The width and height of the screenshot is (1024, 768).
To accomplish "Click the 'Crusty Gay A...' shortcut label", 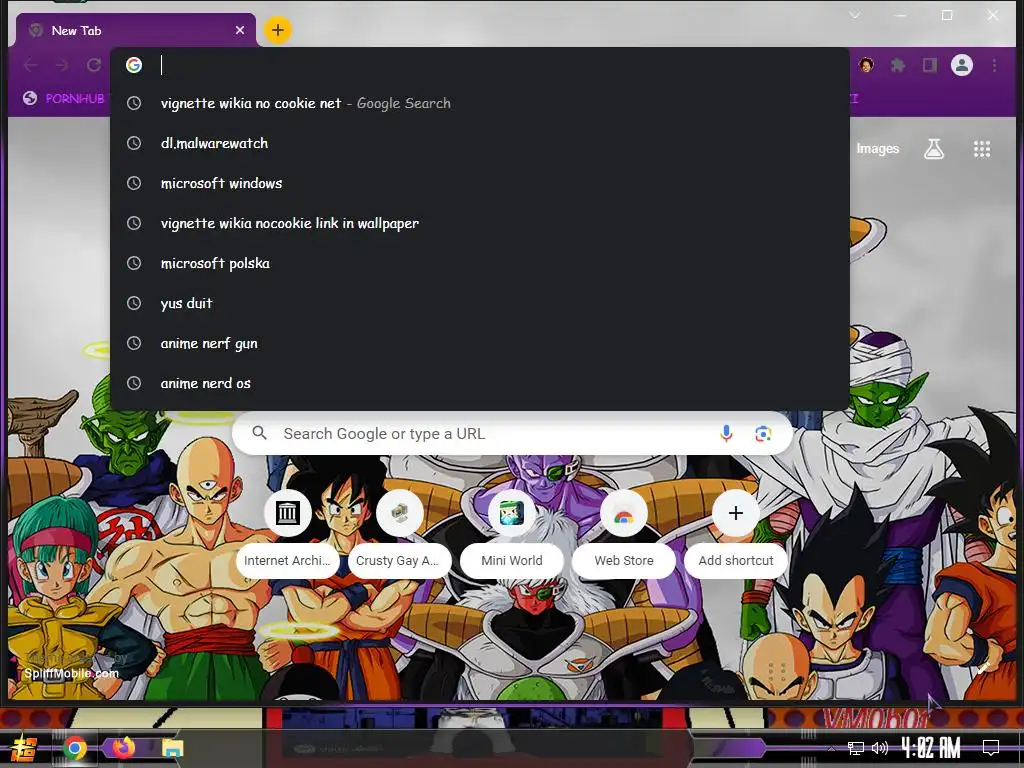I will click(x=398, y=560).
